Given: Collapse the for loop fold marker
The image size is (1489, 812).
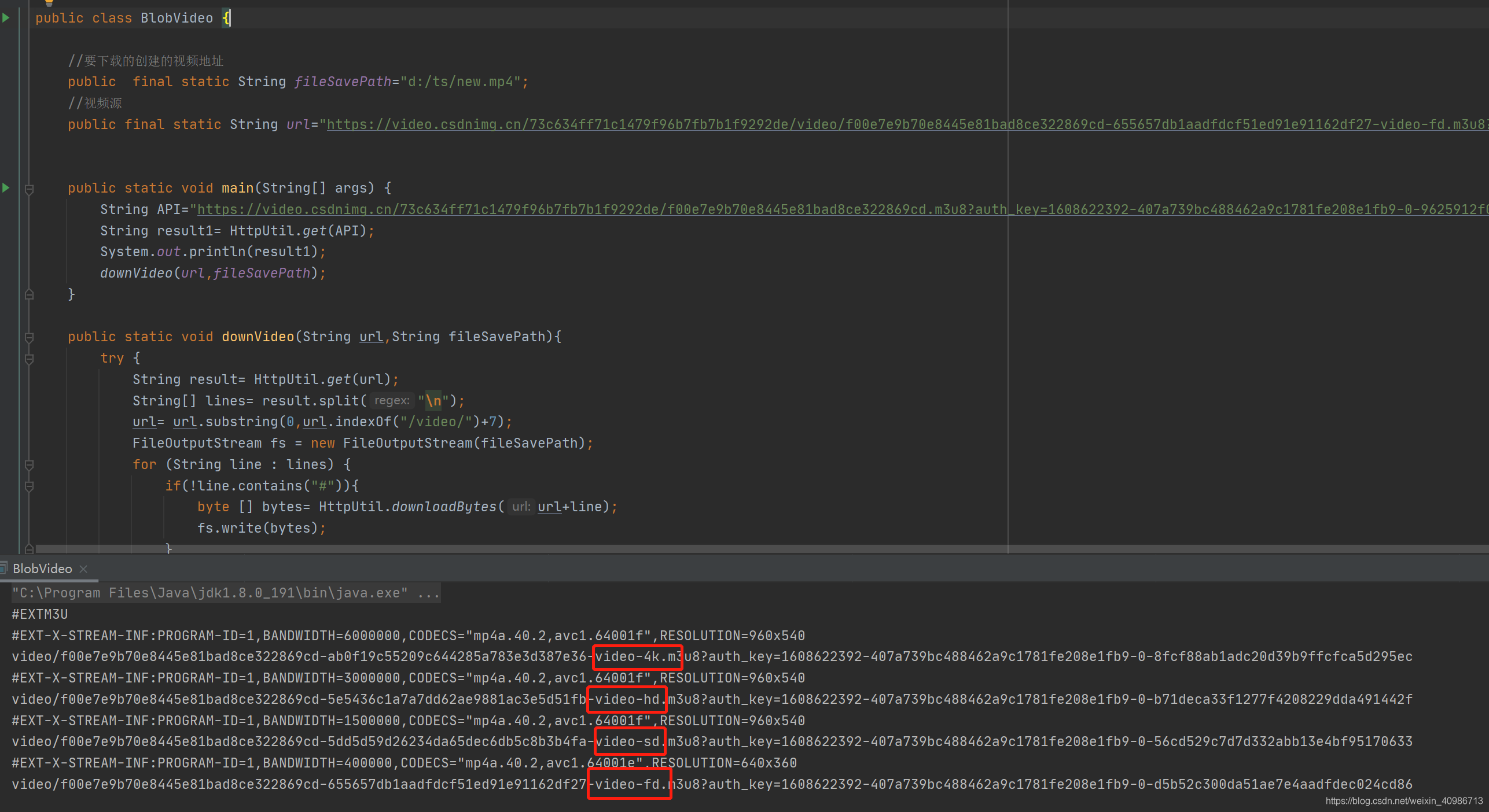Looking at the screenshot, I should pos(29,465).
